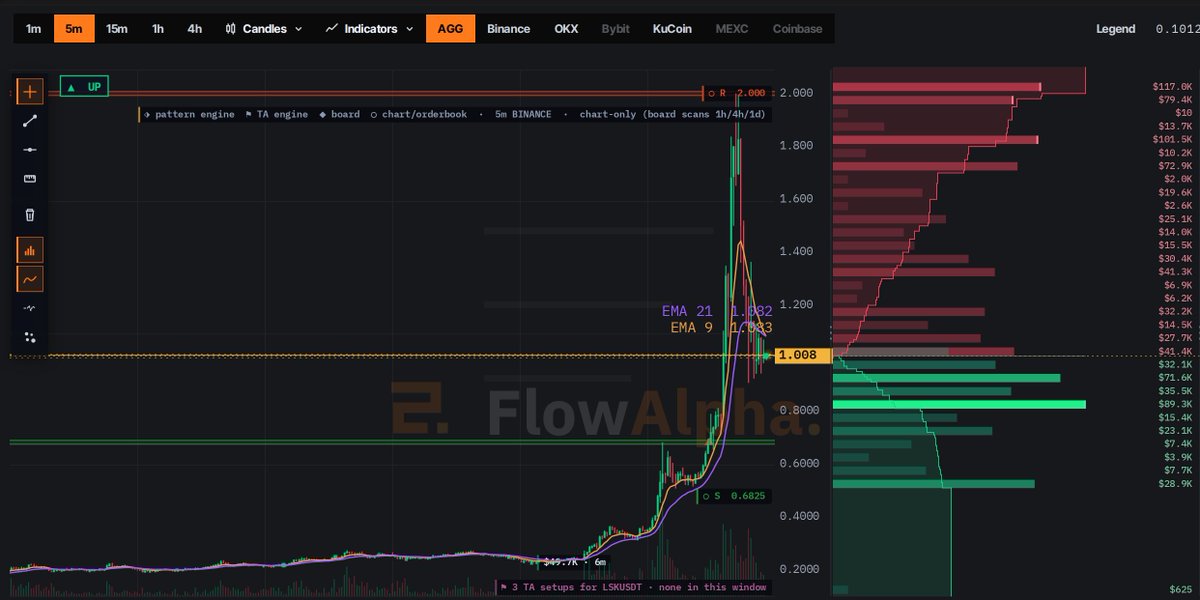Click the 3 TA setups for LSKUSDT note
The width and height of the screenshot is (1200, 600).
tap(634, 587)
